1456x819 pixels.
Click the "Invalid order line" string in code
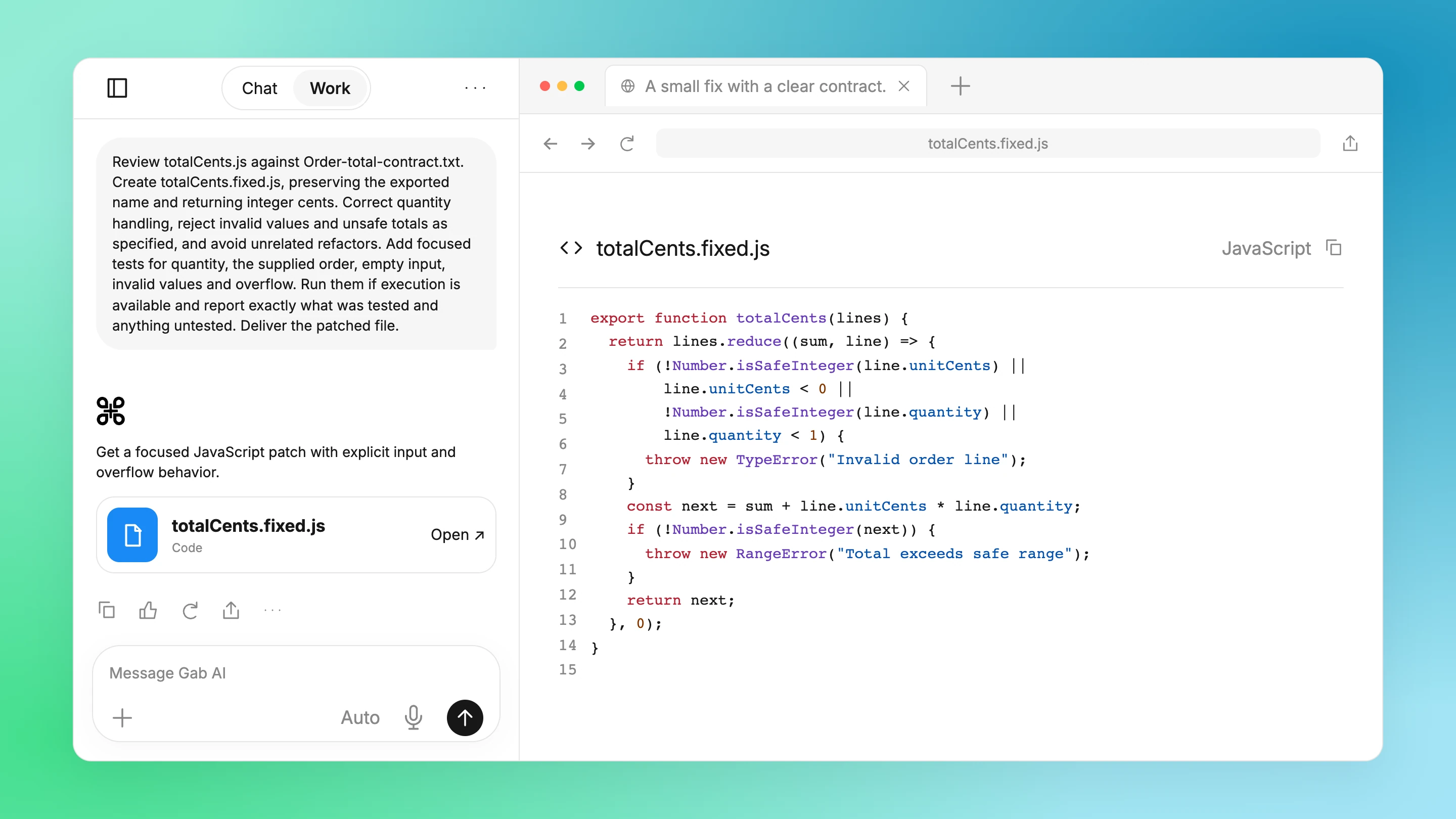coord(918,460)
